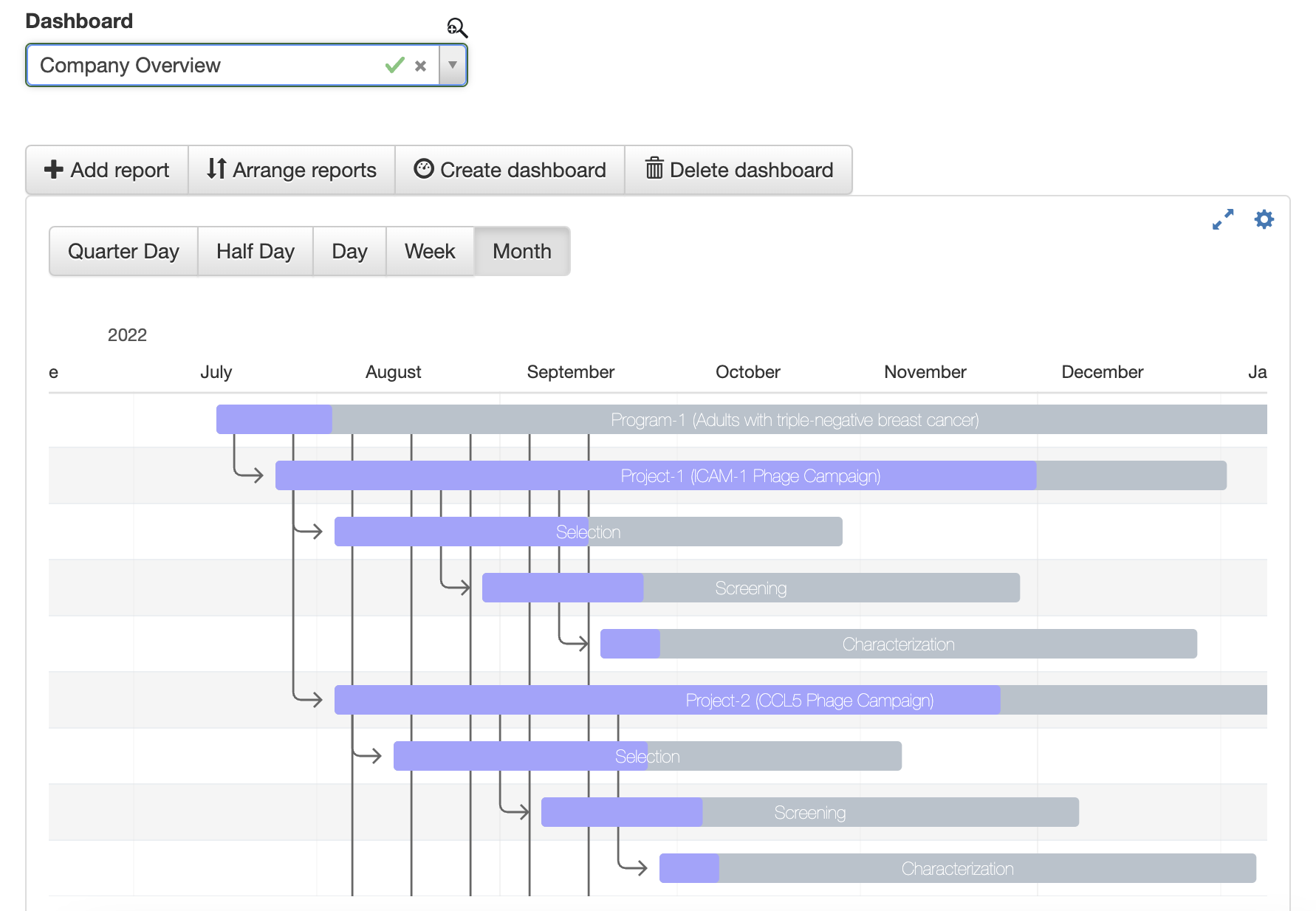Image resolution: width=1316 pixels, height=911 pixels.
Task: Click the Screening bar under Project-1
Action: [750, 588]
